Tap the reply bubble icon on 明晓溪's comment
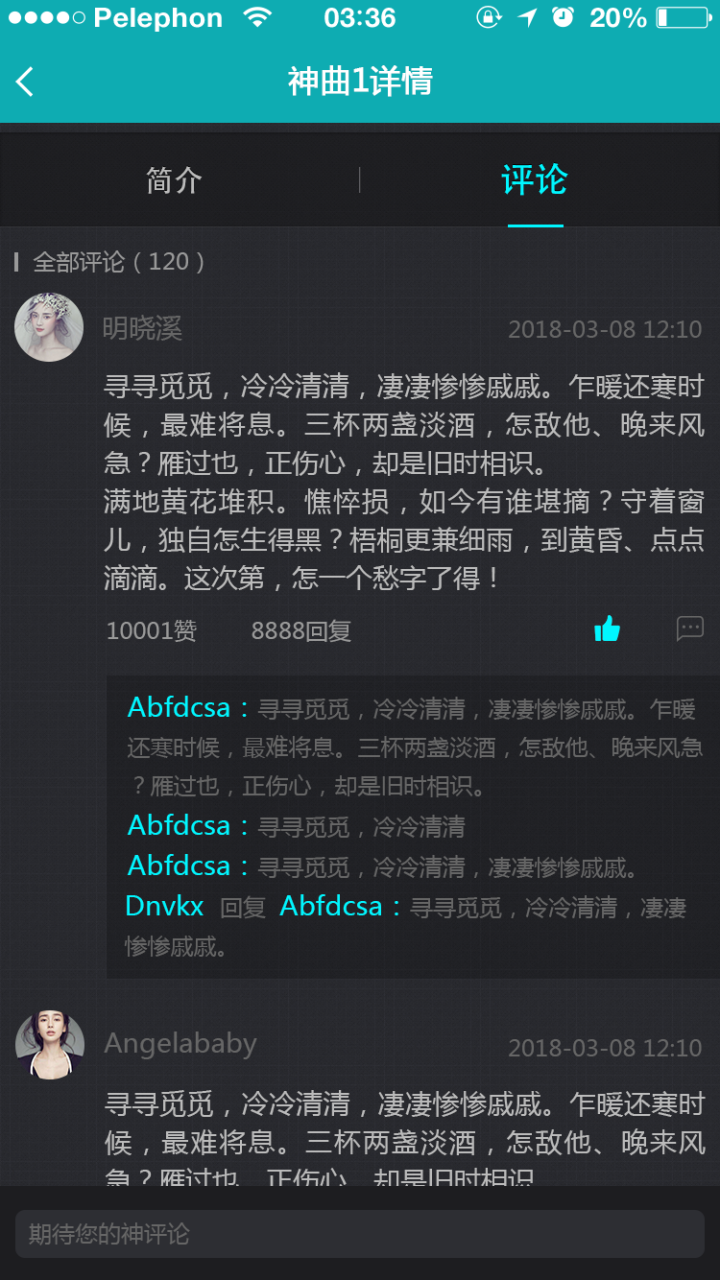Viewport: 720px width, 1280px height. [690, 628]
